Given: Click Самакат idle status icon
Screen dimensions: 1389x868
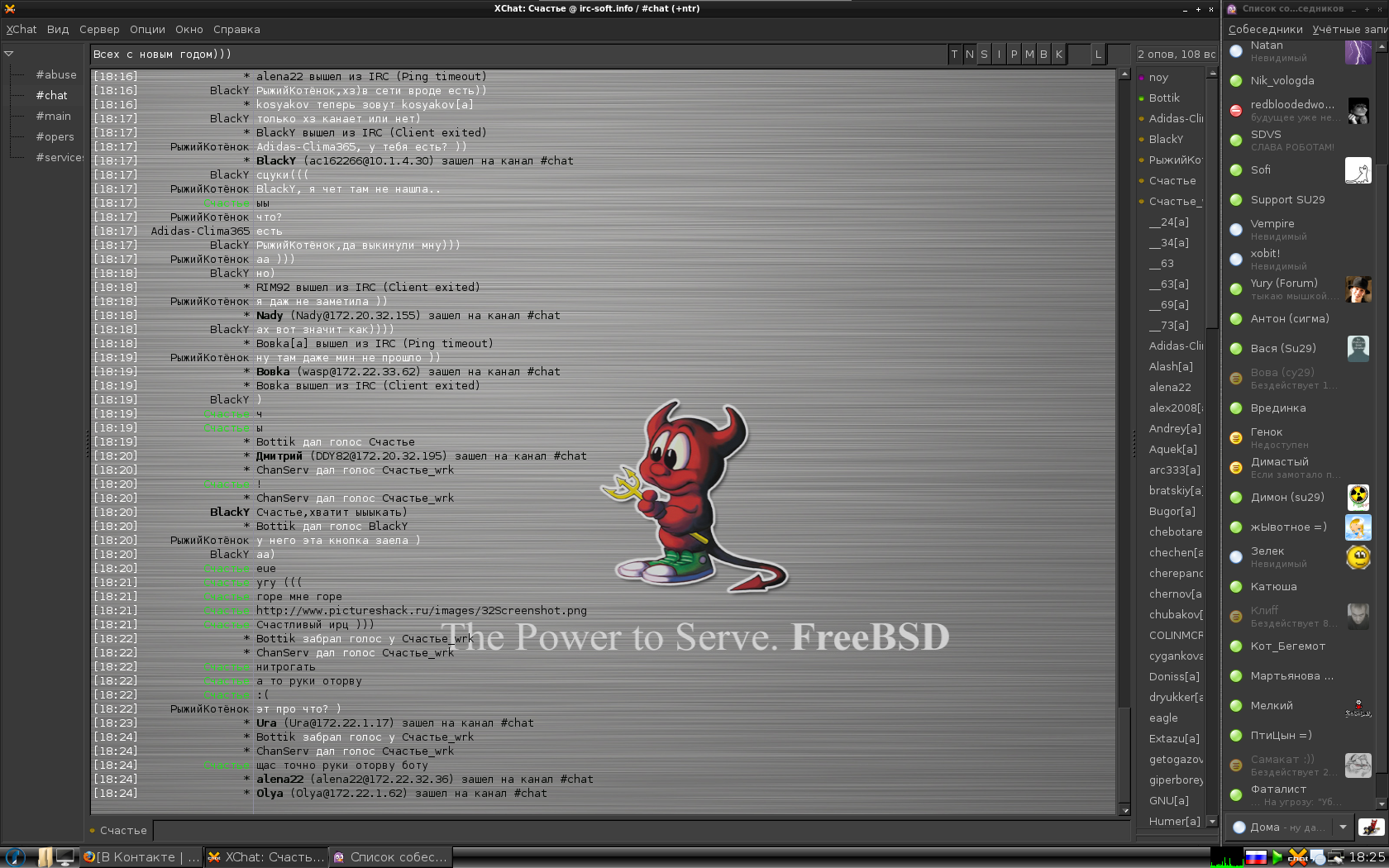Looking at the screenshot, I should point(1236,765).
